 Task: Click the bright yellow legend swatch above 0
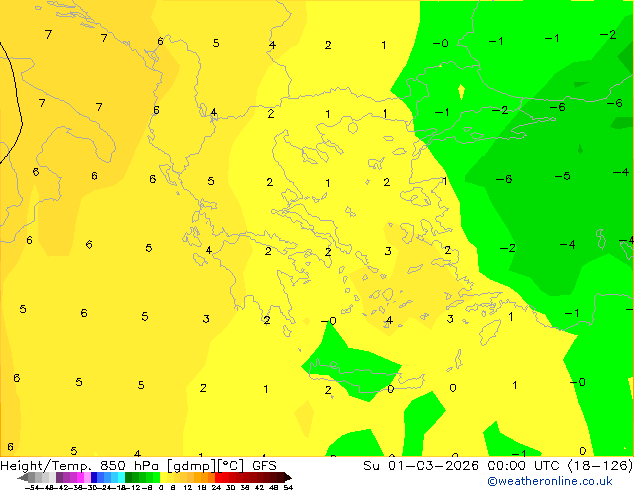point(163,477)
